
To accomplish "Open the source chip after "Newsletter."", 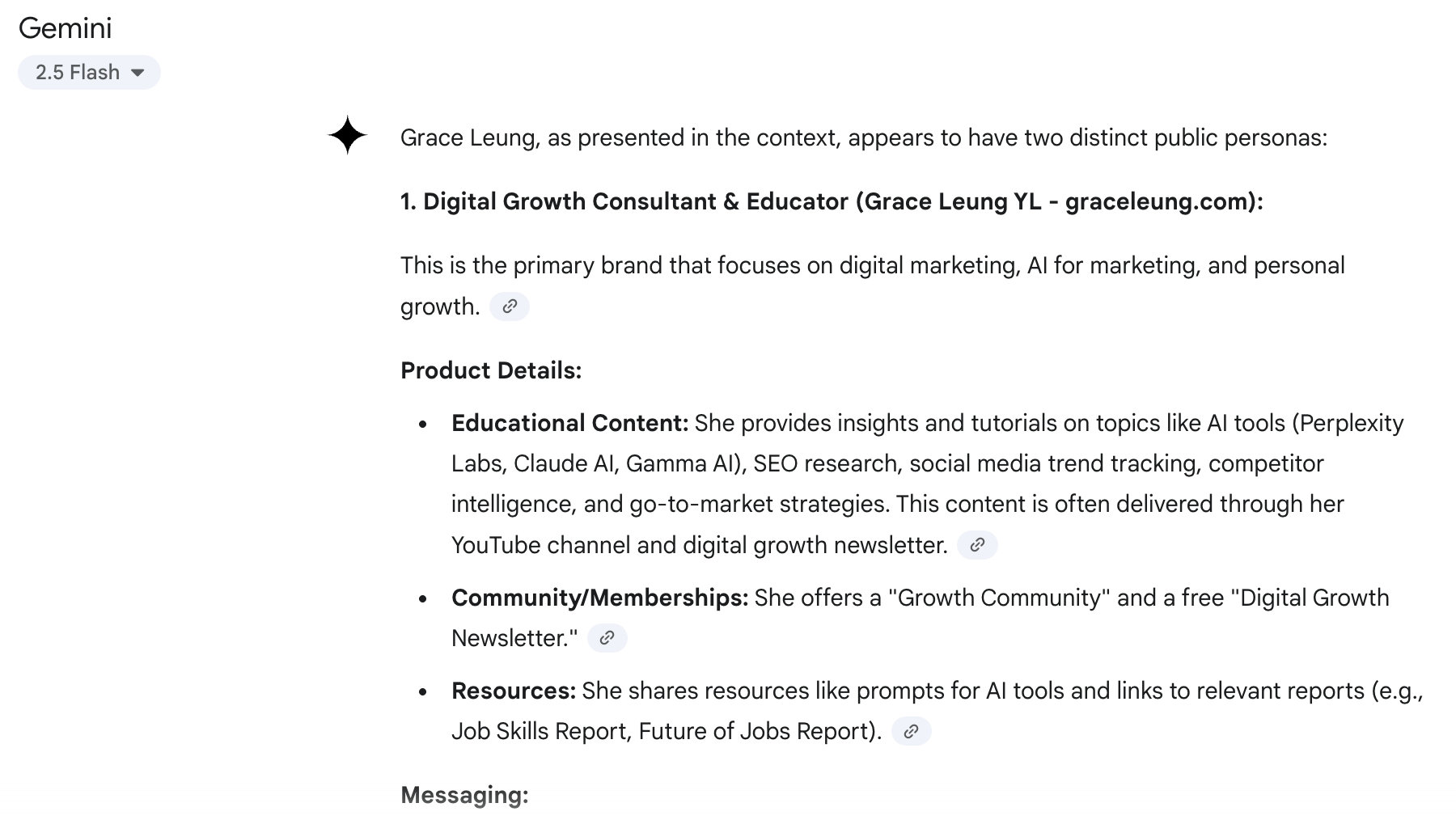I will [607, 638].
